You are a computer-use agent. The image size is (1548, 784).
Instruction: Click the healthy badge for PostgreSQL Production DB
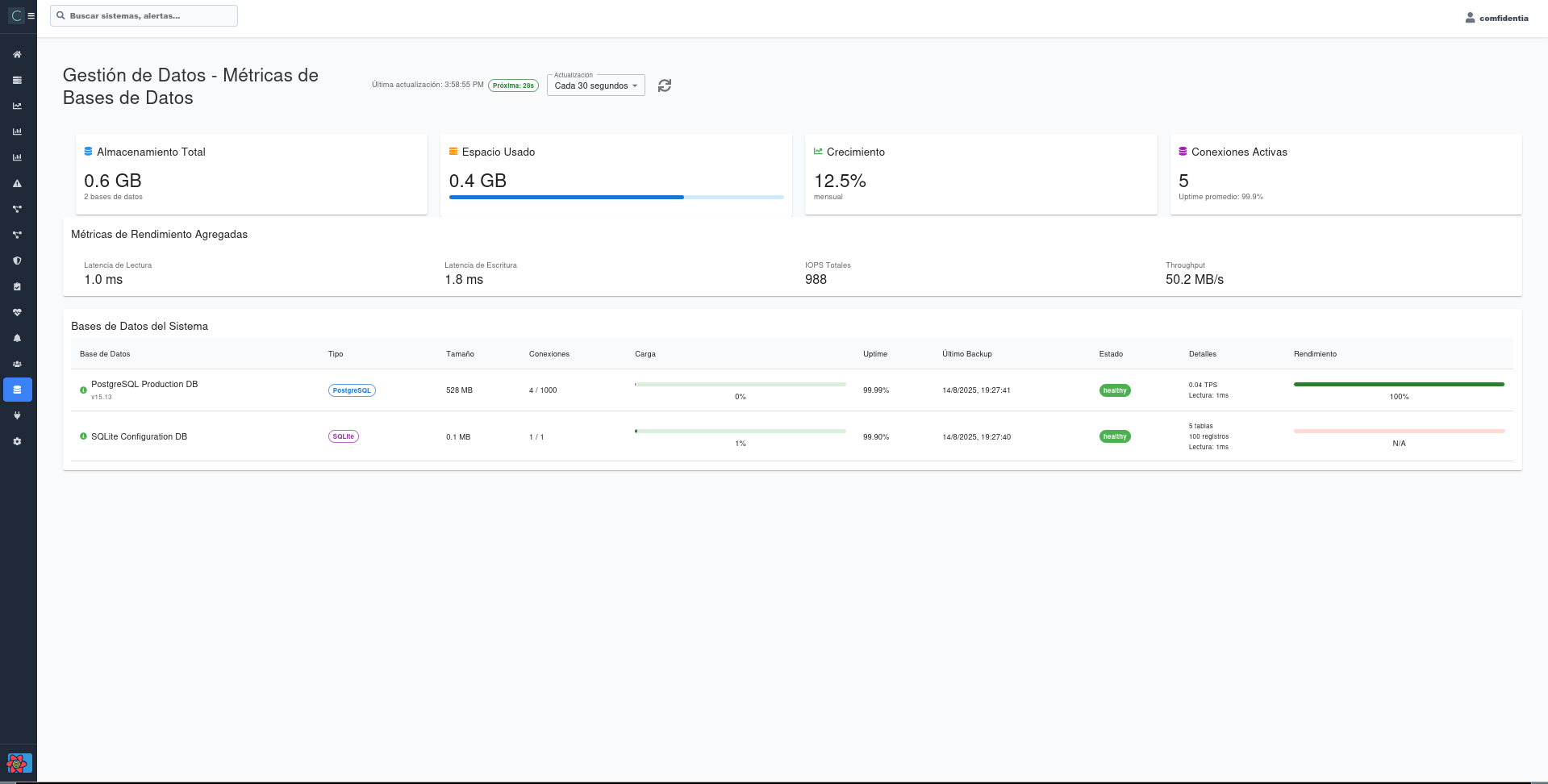(x=1114, y=390)
